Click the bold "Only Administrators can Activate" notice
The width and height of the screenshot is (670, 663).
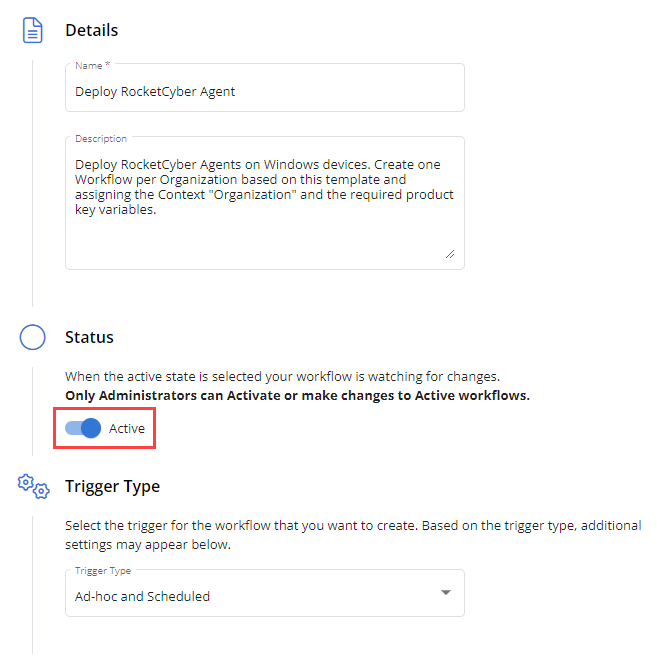(297, 396)
